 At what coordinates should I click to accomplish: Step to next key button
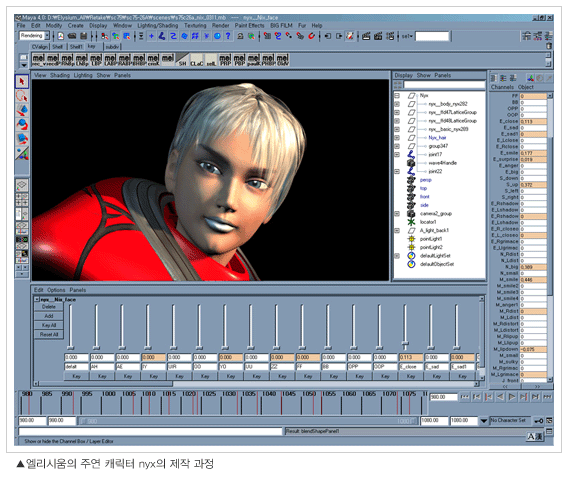coord(523,397)
